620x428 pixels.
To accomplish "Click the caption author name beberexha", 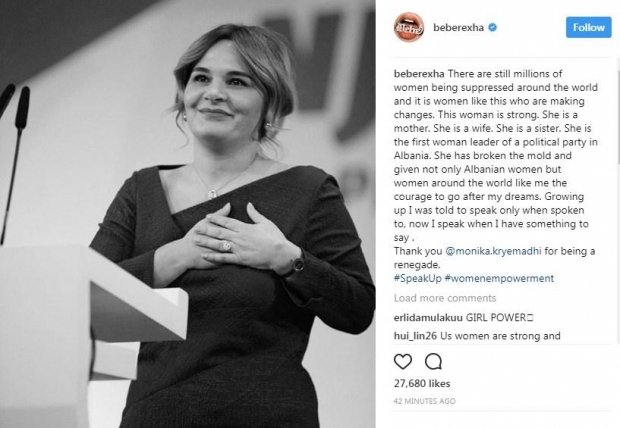I will [419, 74].
